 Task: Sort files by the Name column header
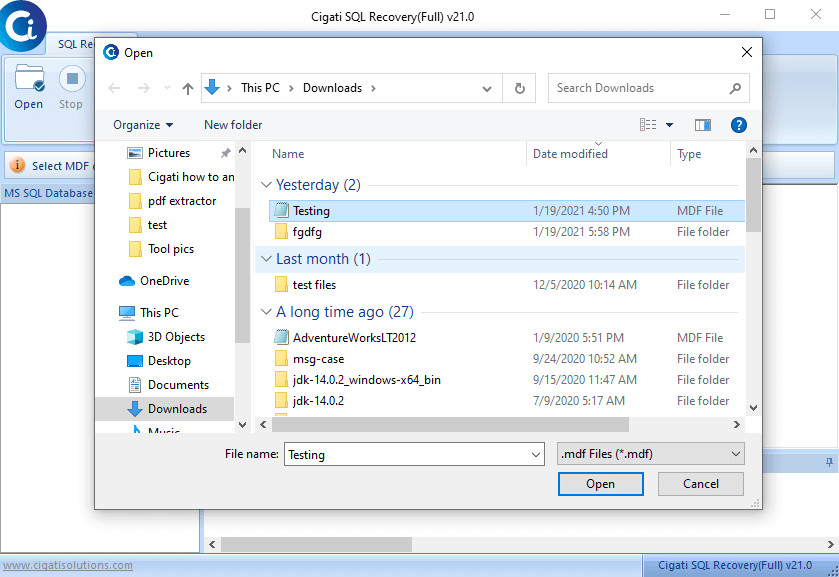288,154
